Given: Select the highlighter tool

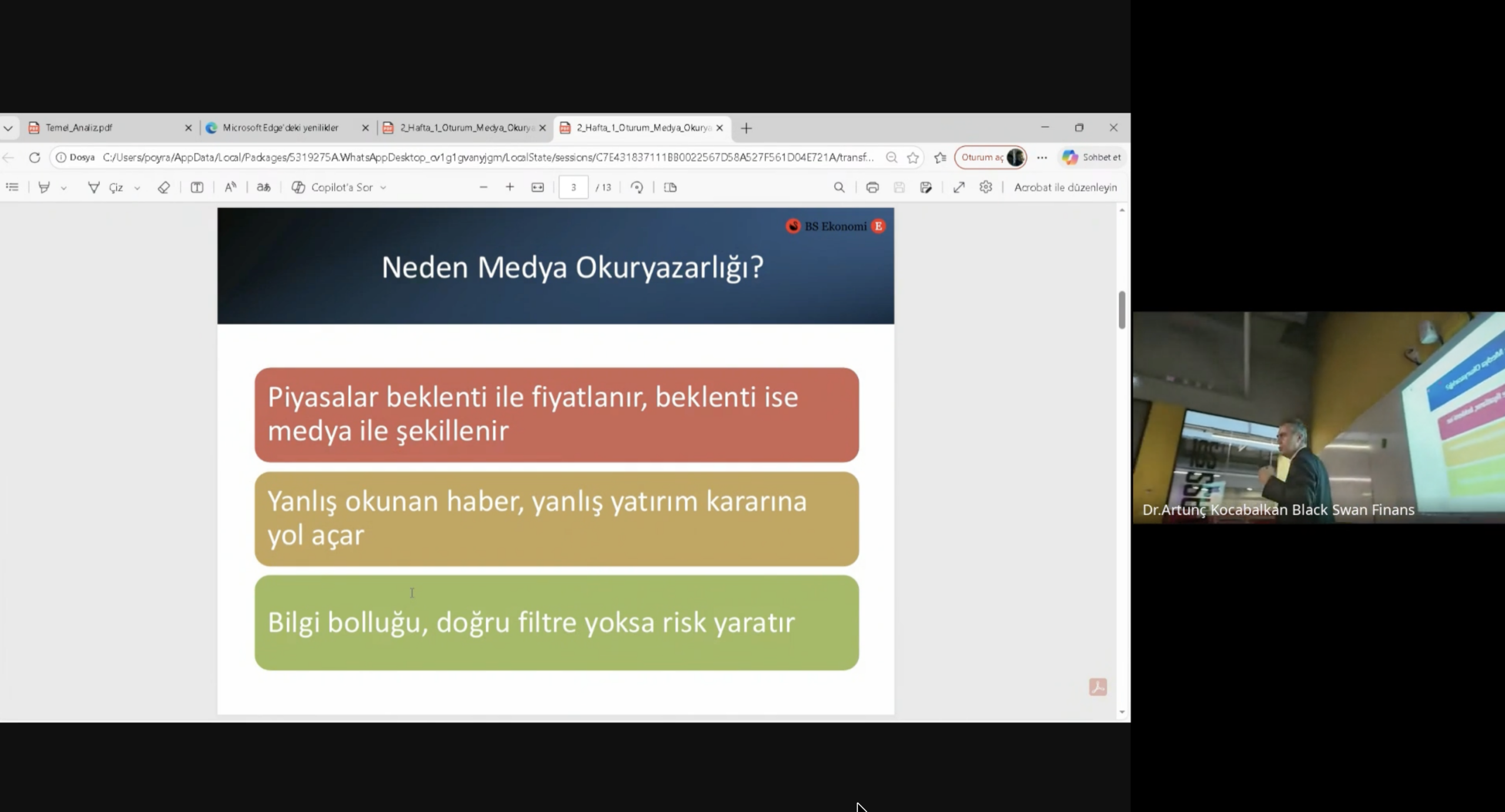Looking at the screenshot, I should coord(44,187).
